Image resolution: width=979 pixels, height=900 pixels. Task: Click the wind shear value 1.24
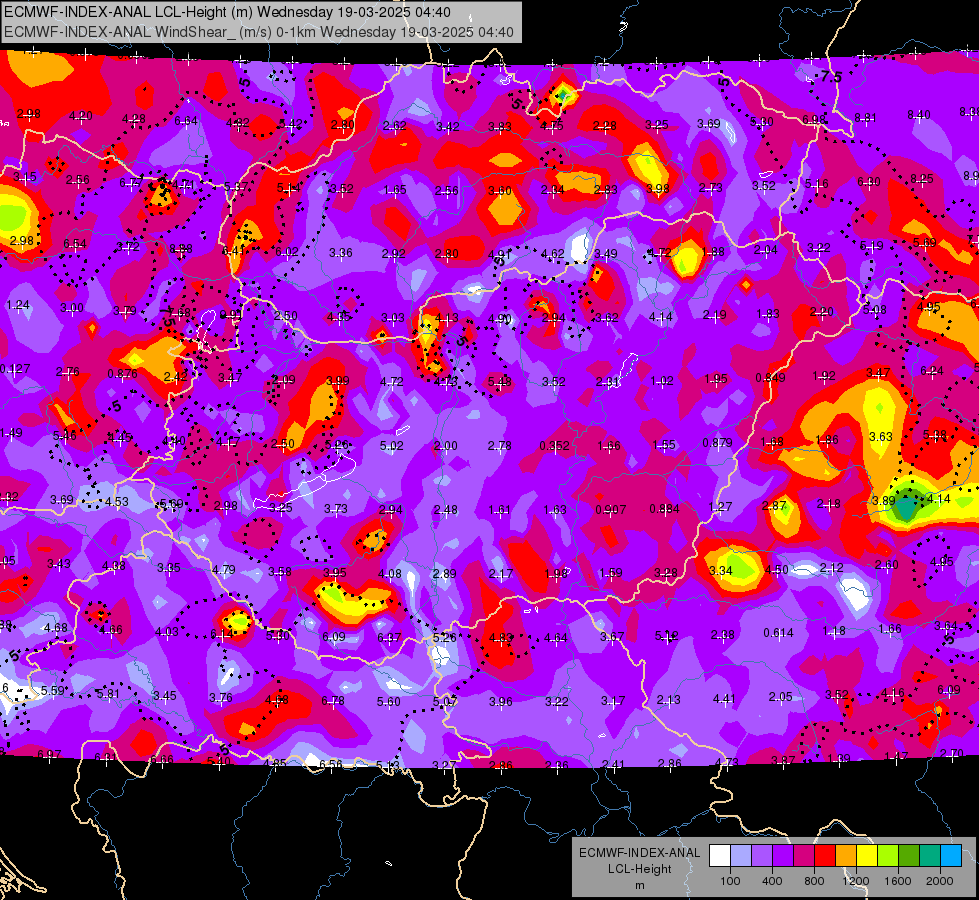click(x=17, y=305)
